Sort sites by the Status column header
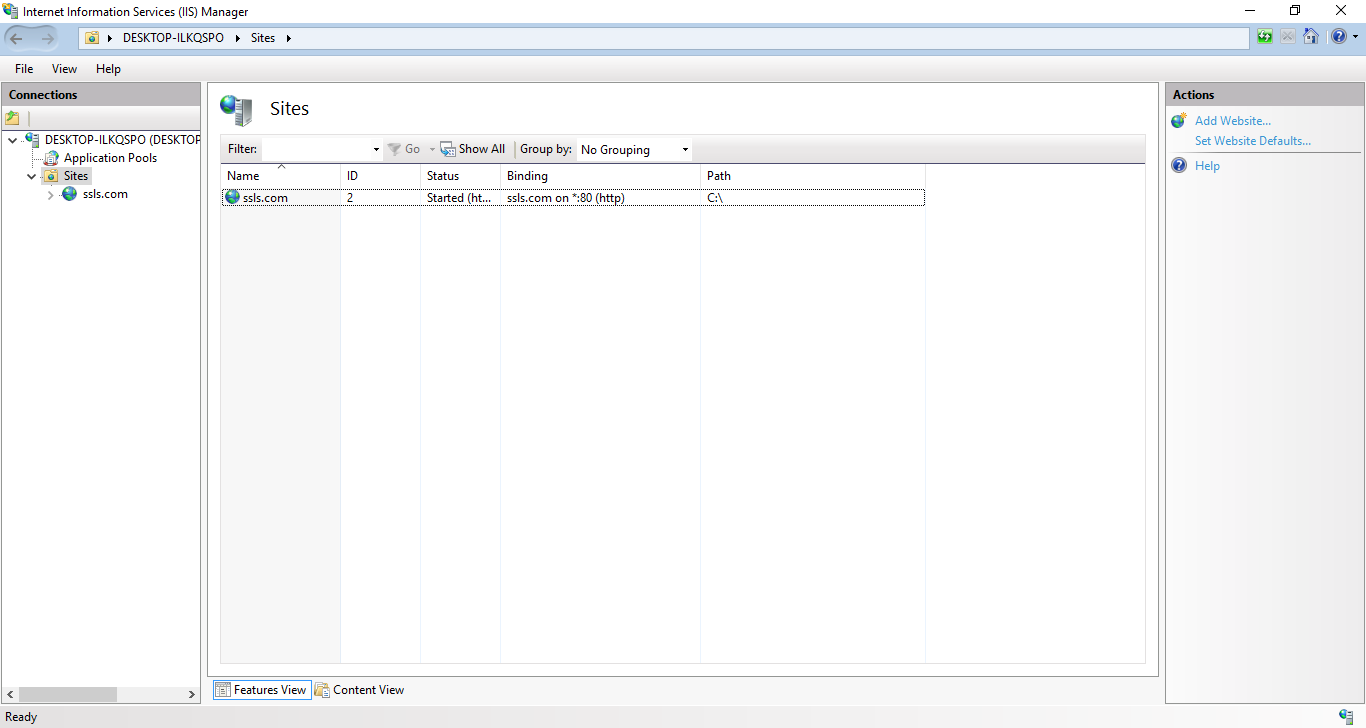The width and height of the screenshot is (1366, 728). [x=460, y=175]
